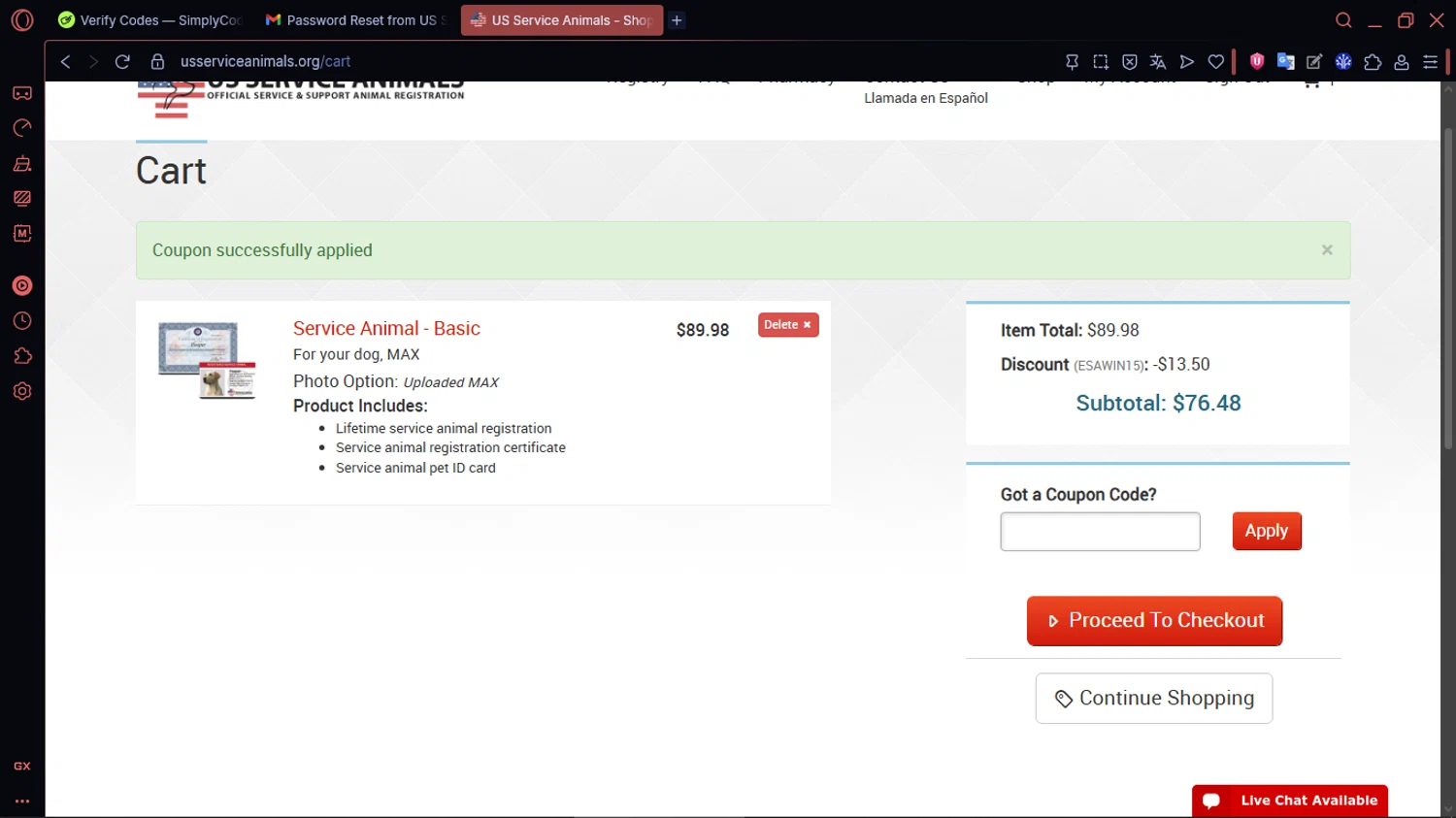Open the blue tree extension icon

tap(1343, 61)
